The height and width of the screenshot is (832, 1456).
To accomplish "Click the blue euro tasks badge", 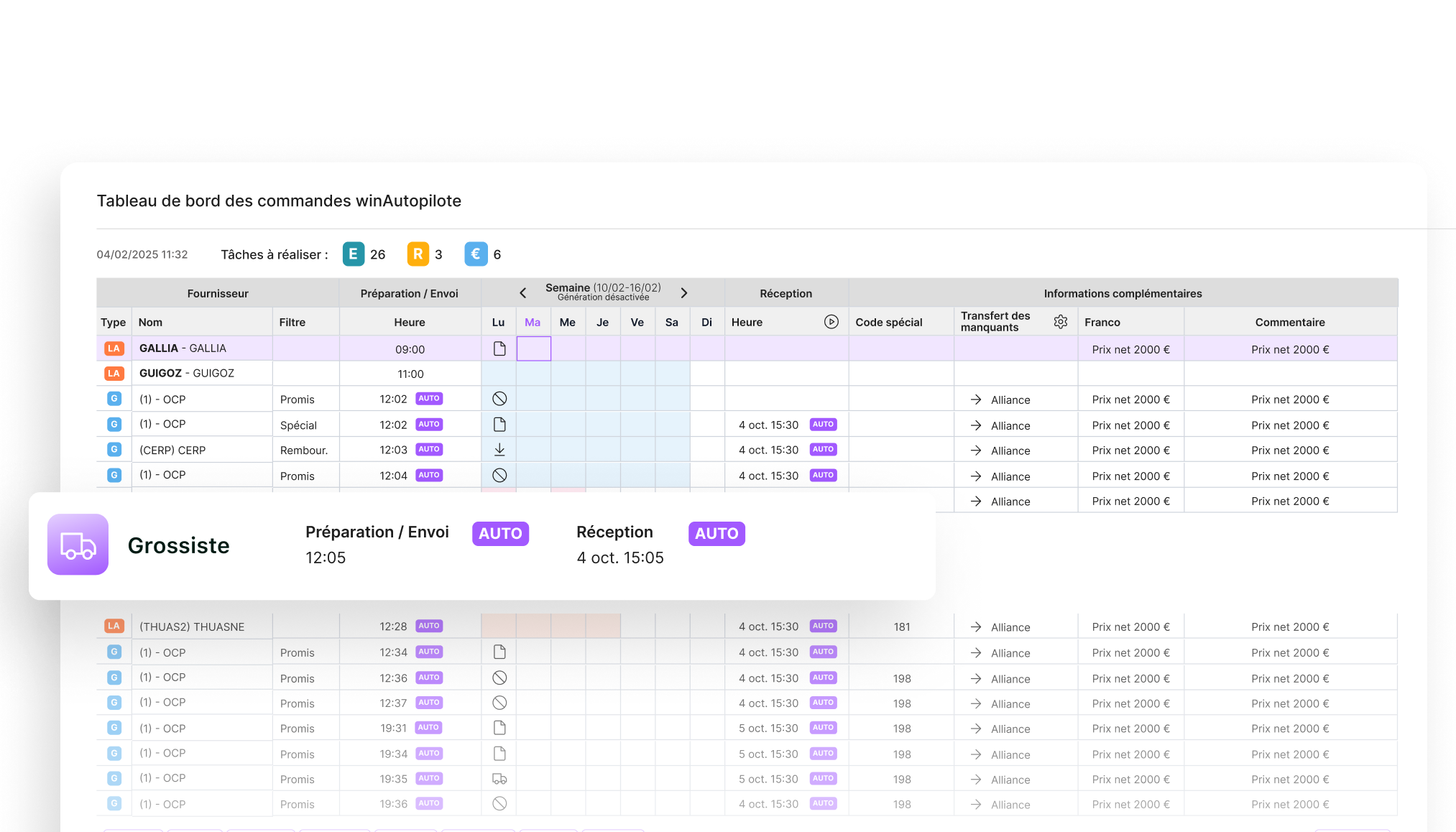I will (x=476, y=254).
